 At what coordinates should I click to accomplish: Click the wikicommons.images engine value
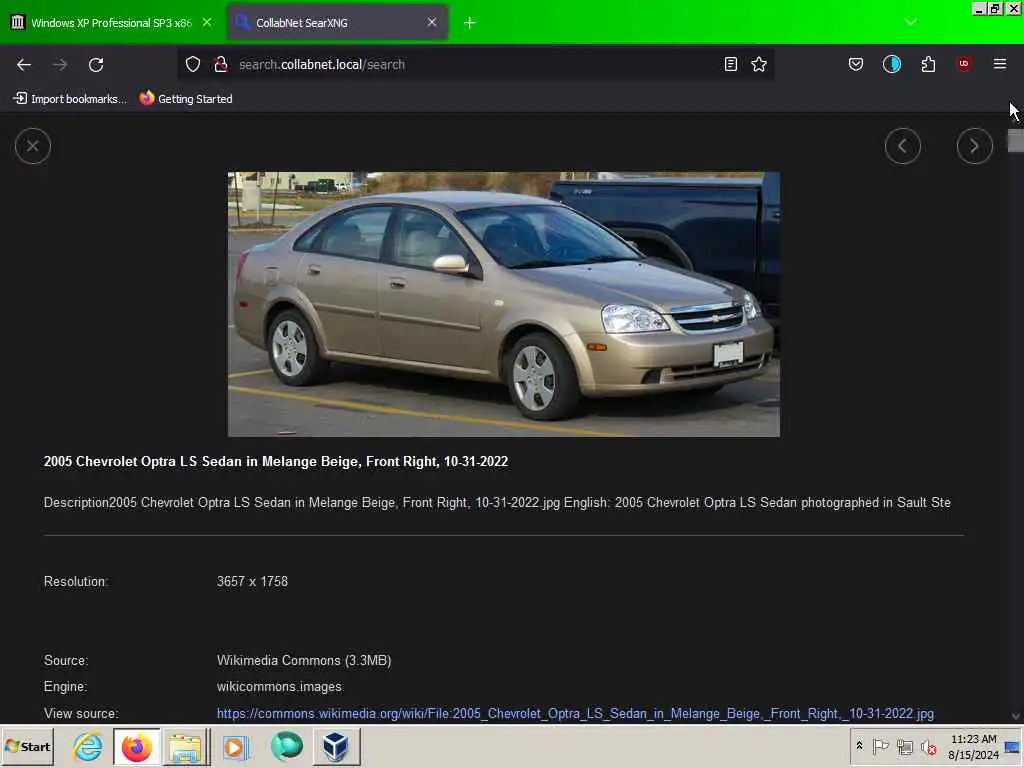[x=279, y=686]
